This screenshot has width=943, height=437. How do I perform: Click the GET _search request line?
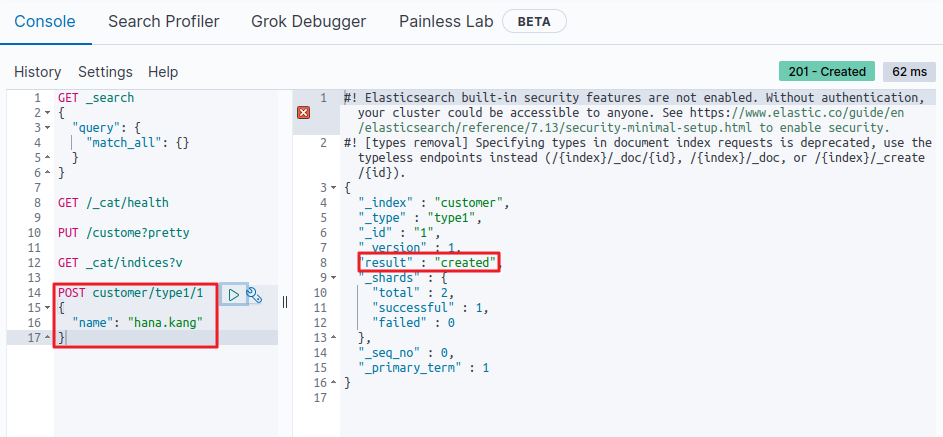[x=96, y=97]
